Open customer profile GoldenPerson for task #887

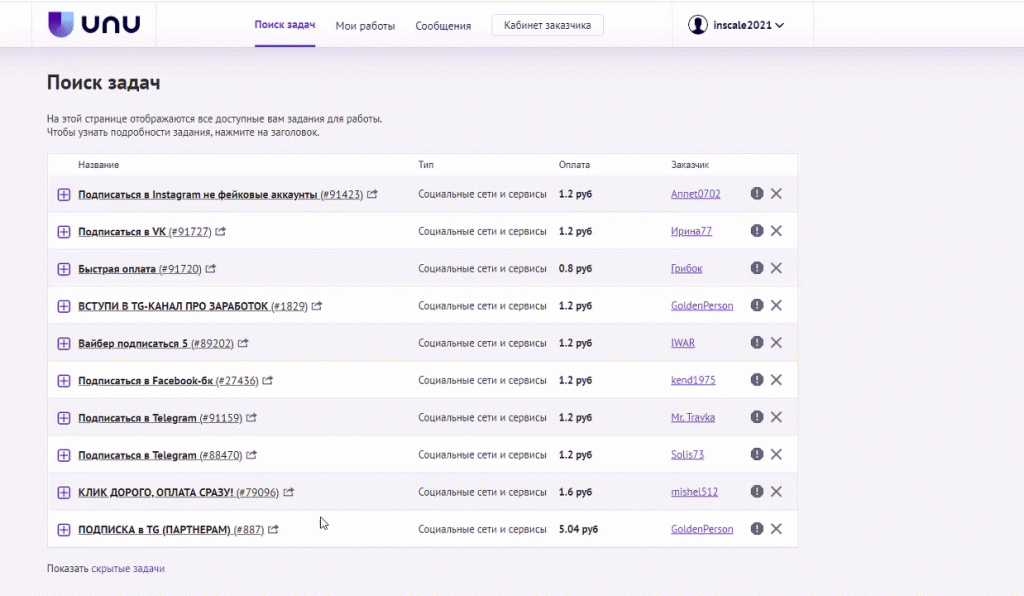click(701, 529)
